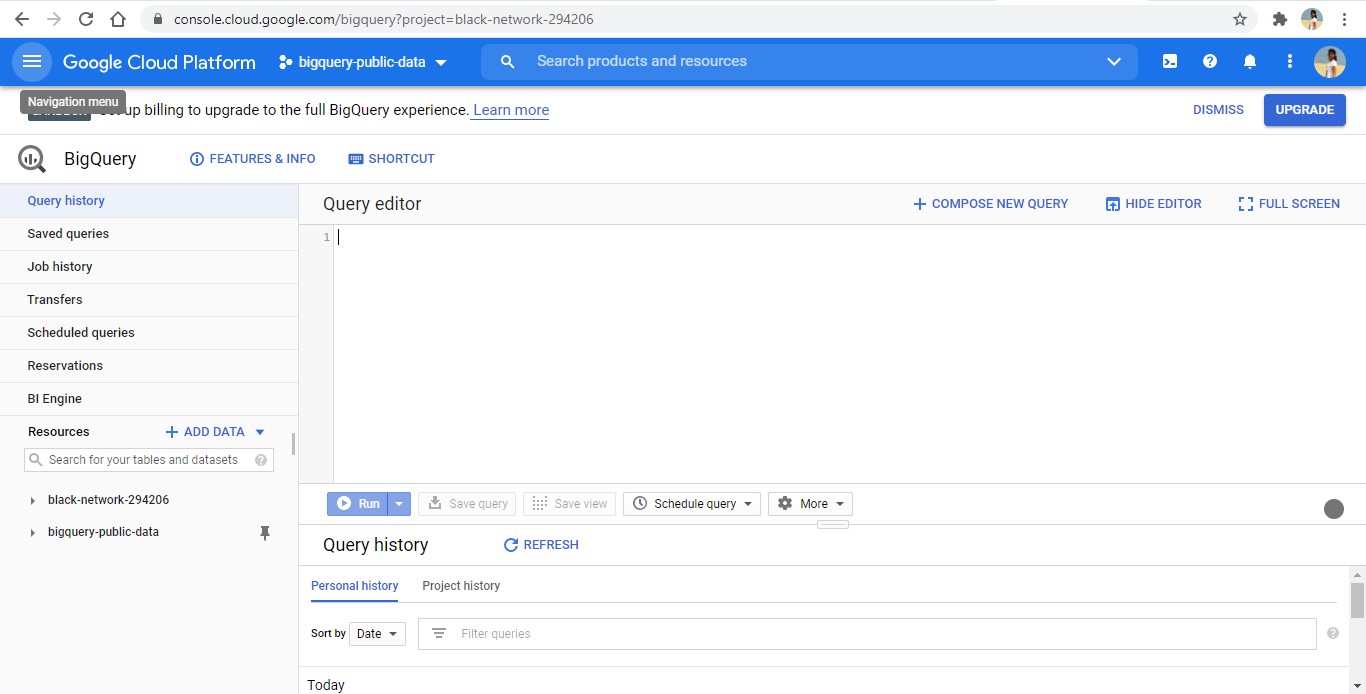
Task: Open BI Engine in the sidebar
Action: click(149, 399)
